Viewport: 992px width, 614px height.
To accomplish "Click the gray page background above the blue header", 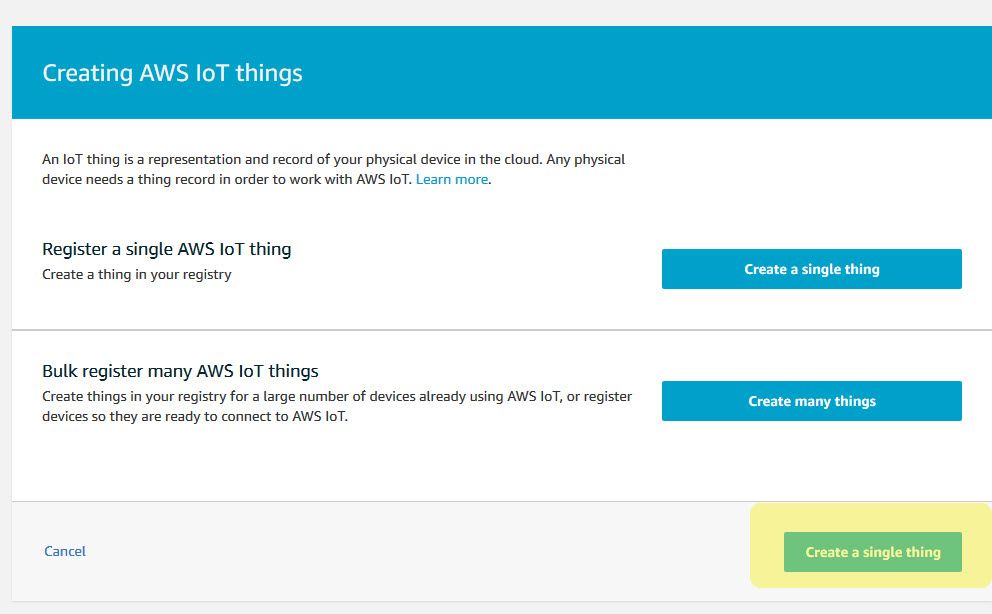I will [500, 12].
